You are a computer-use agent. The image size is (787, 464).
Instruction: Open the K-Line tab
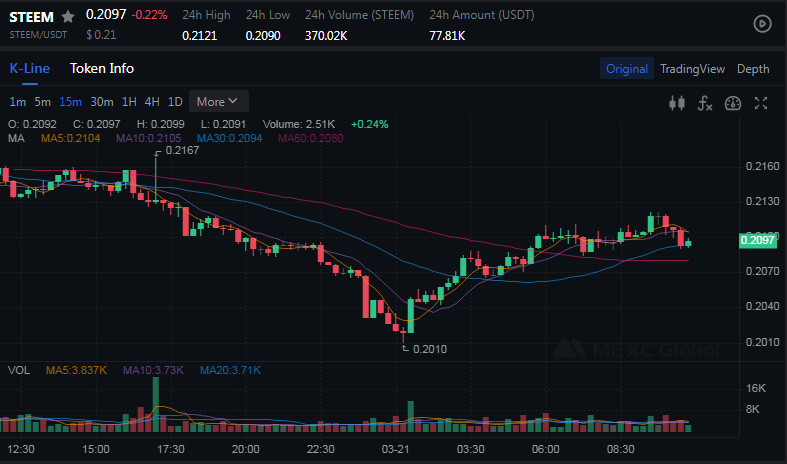click(29, 68)
